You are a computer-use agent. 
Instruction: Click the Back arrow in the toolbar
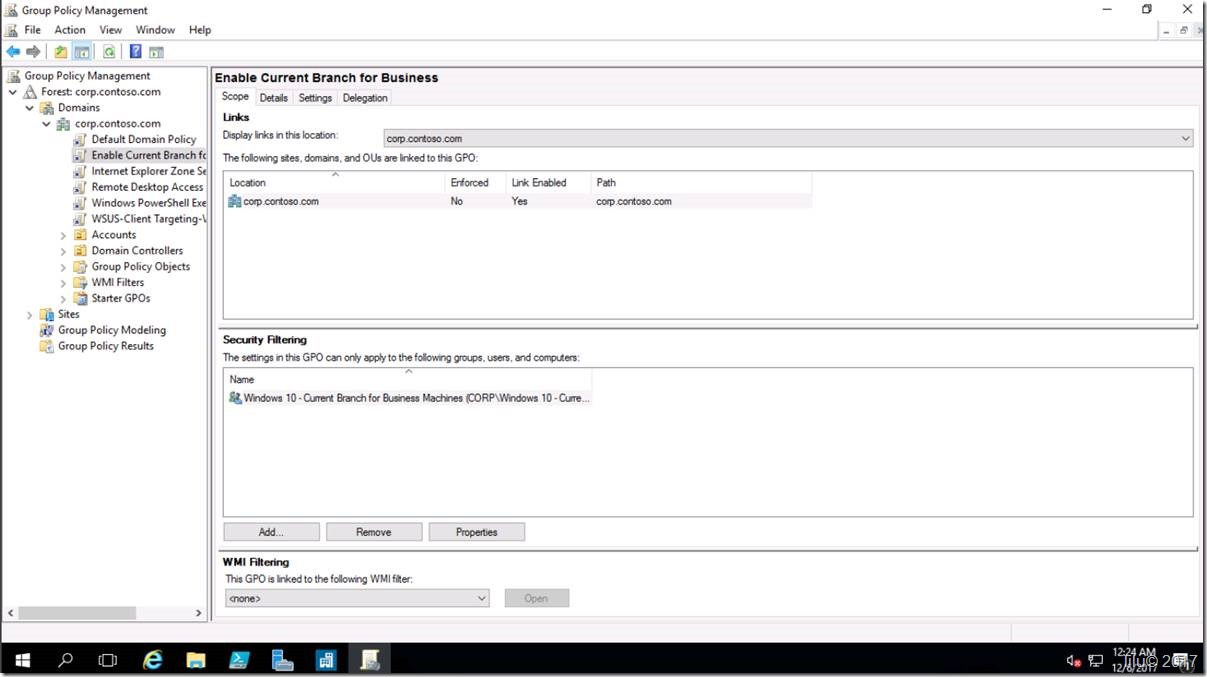(x=13, y=52)
